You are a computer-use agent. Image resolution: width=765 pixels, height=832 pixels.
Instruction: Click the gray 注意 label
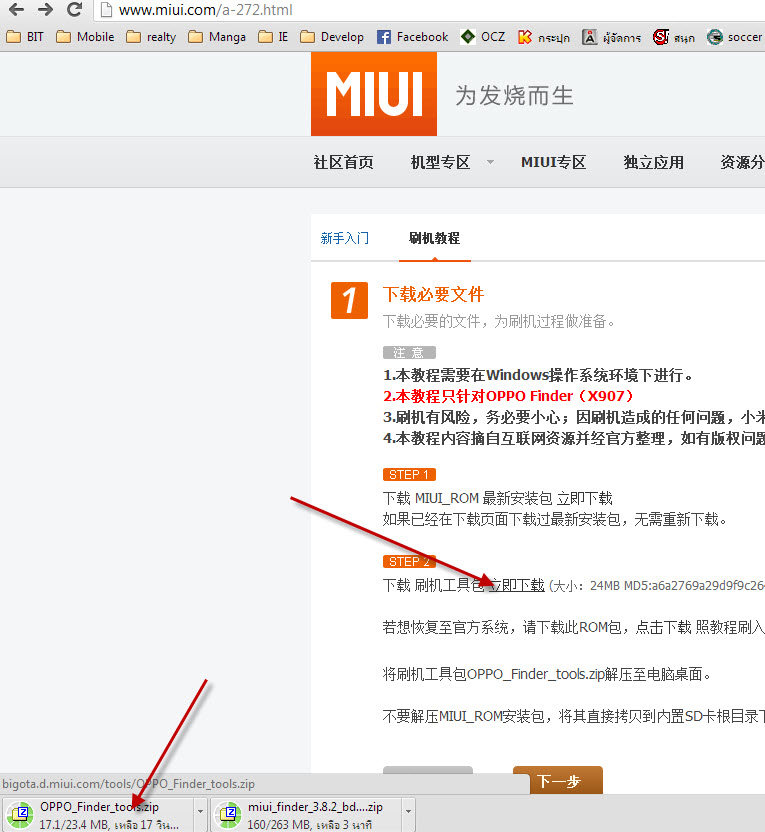[409, 352]
